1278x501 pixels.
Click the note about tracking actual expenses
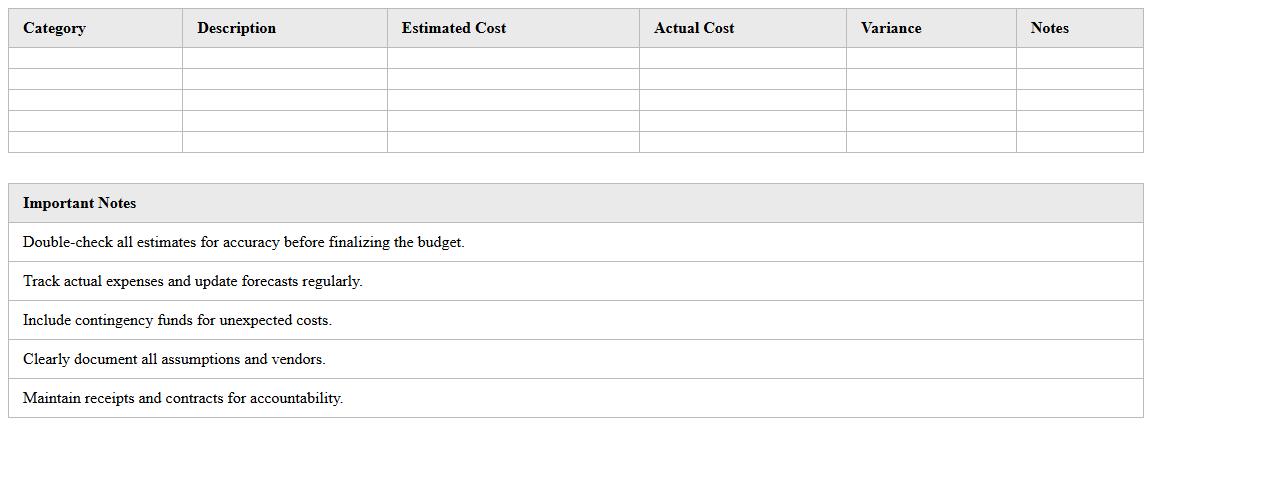tap(192, 281)
